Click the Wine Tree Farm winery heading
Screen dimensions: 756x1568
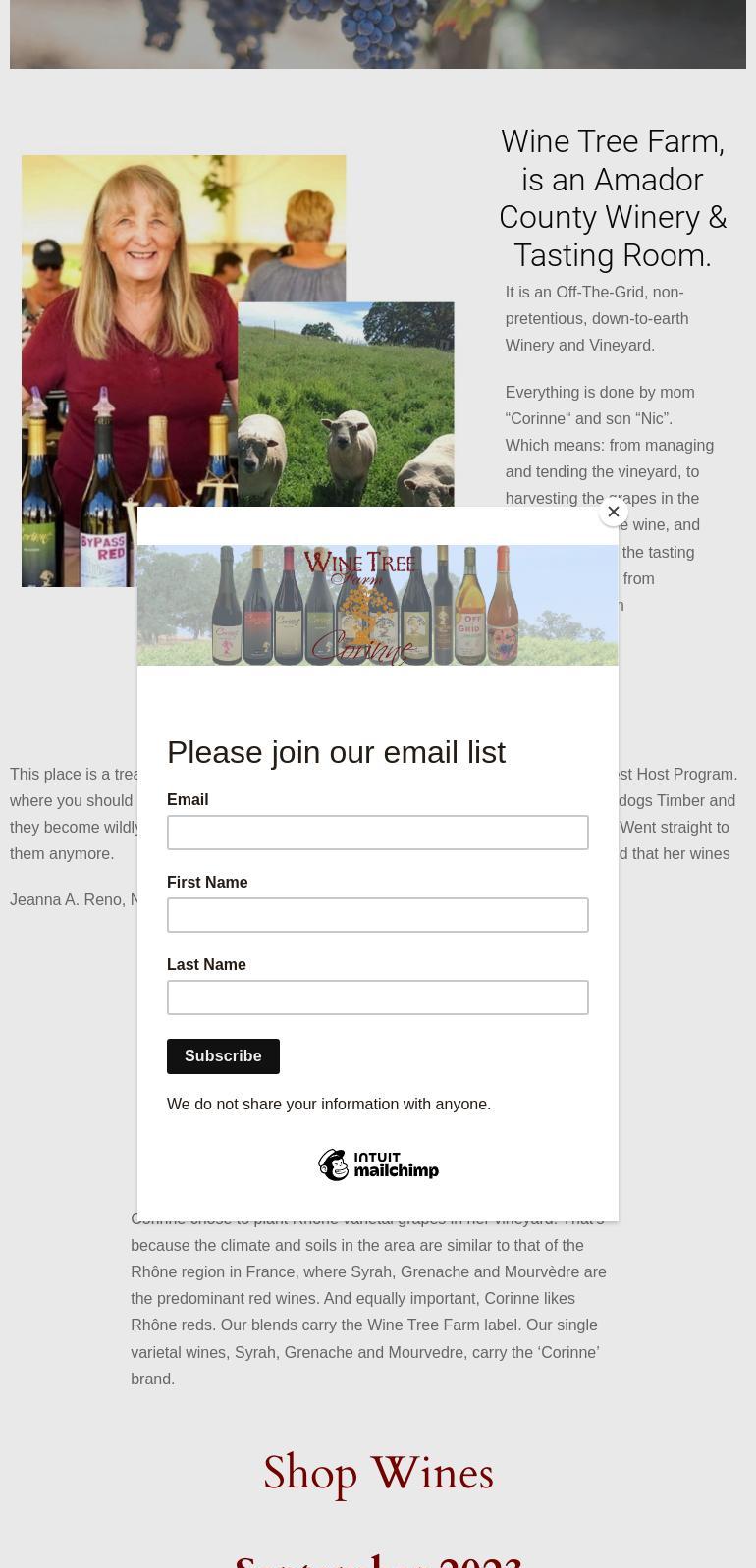click(613, 198)
